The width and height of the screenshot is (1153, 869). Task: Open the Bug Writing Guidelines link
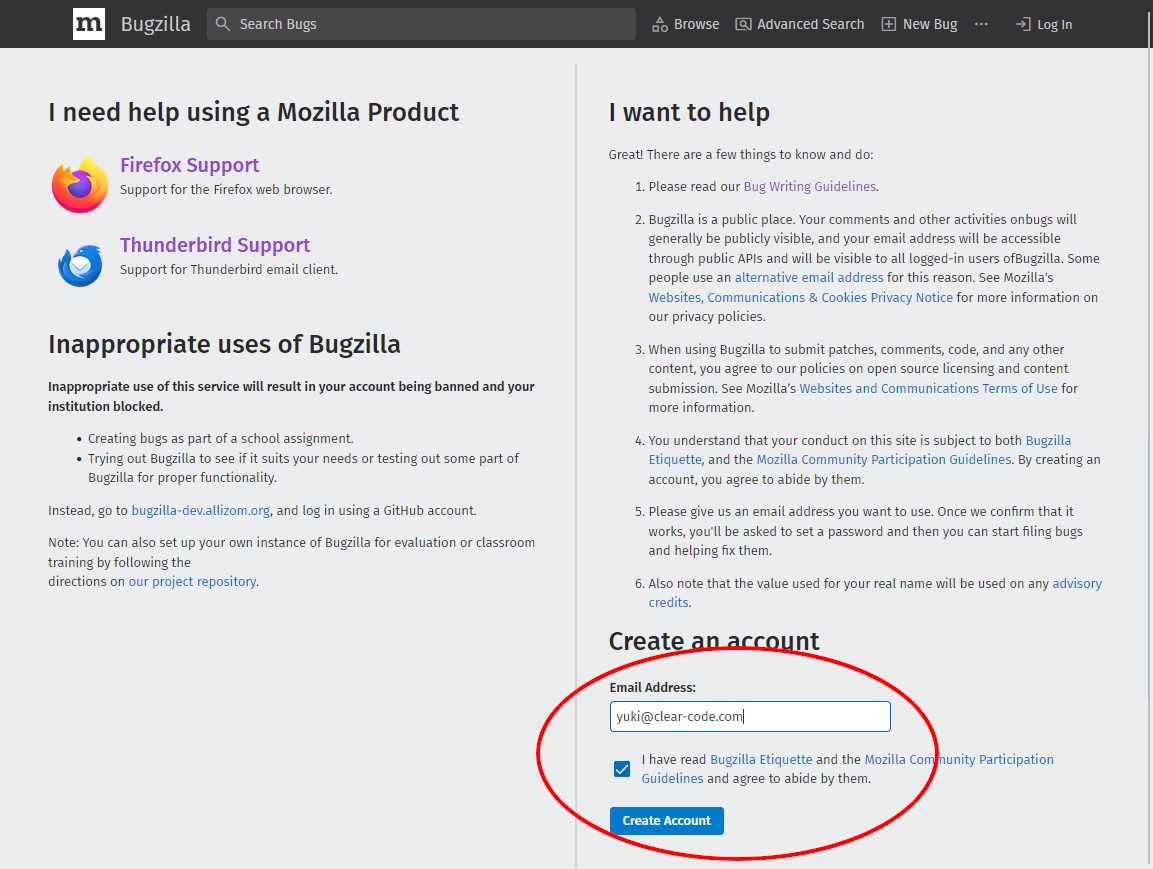[x=809, y=186]
